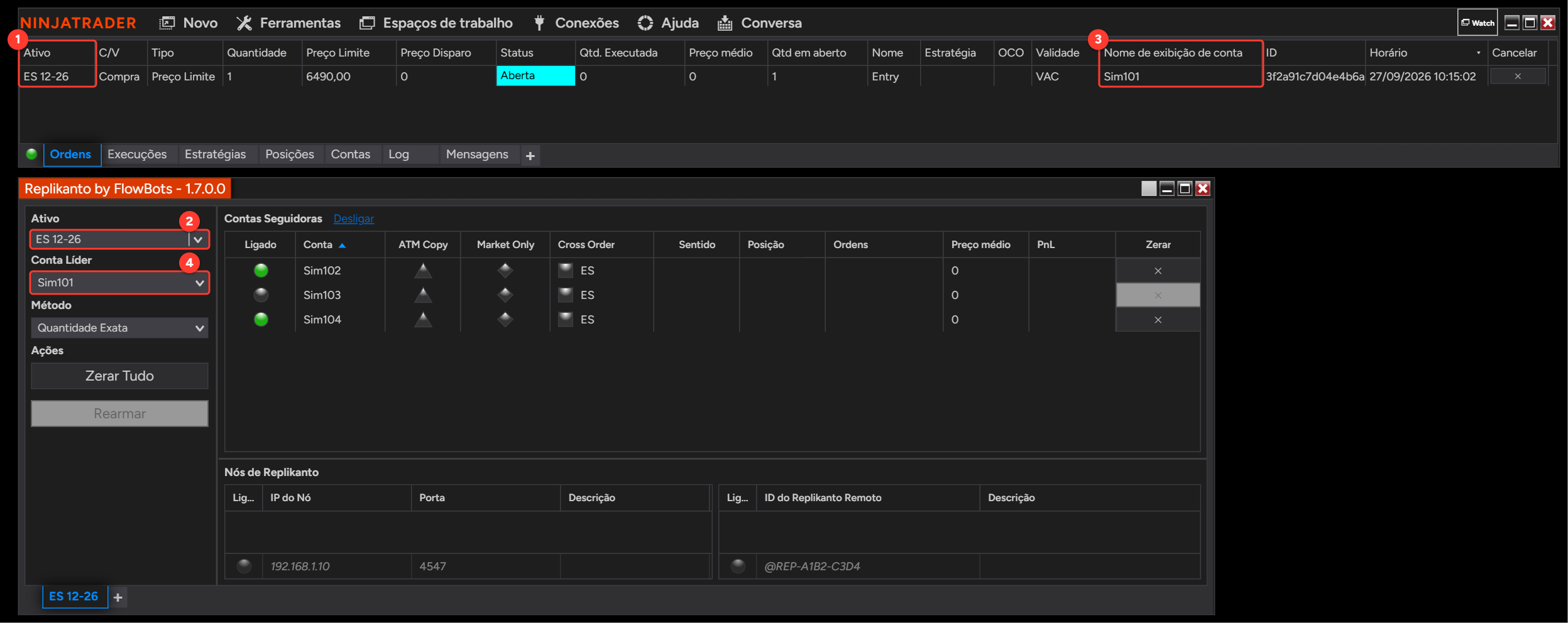Select the Aberta status cell
1568x623 pixels.
[535, 75]
